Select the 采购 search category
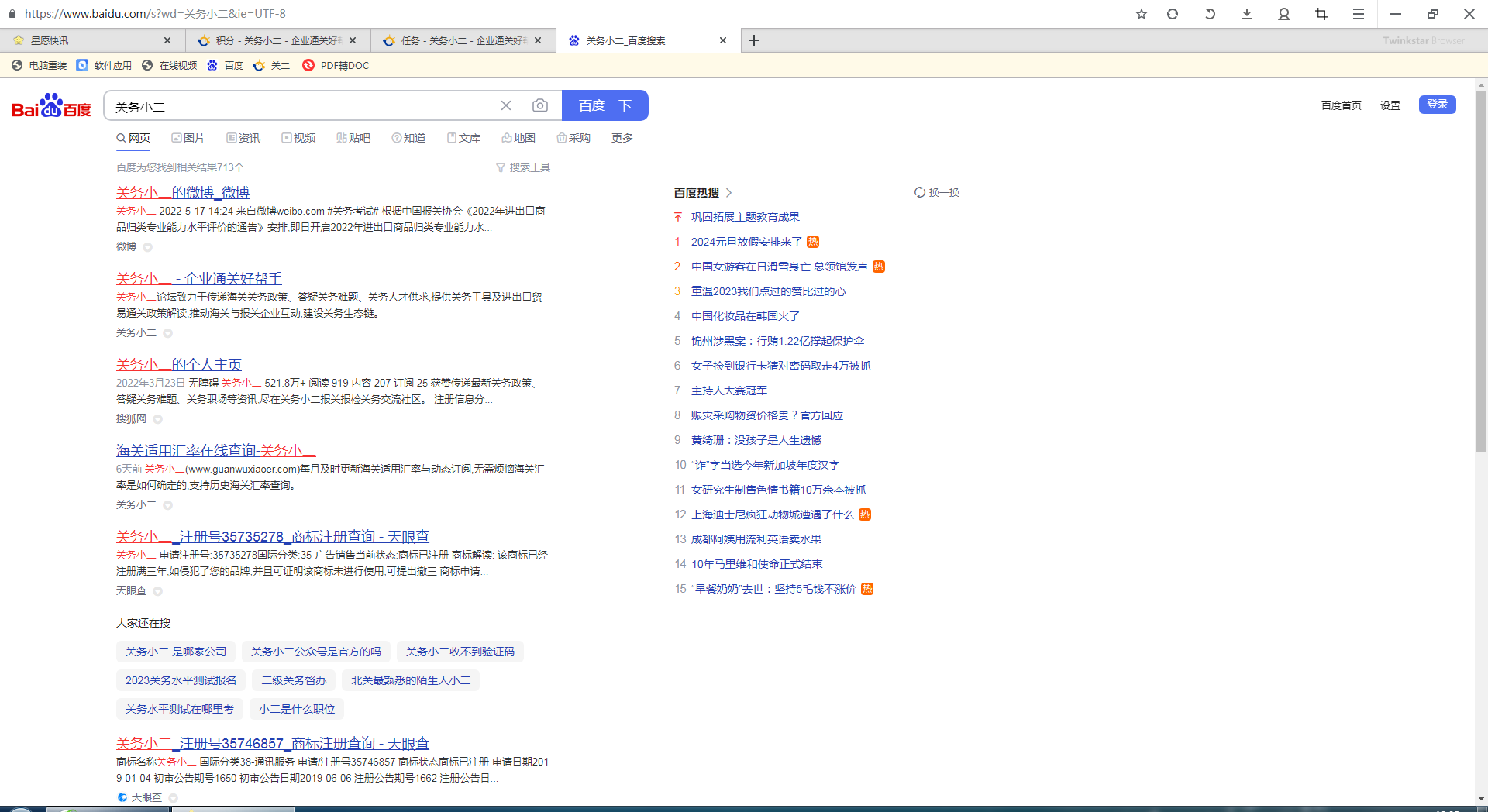Image resolution: width=1488 pixels, height=812 pixels. [x=573, y=138]
